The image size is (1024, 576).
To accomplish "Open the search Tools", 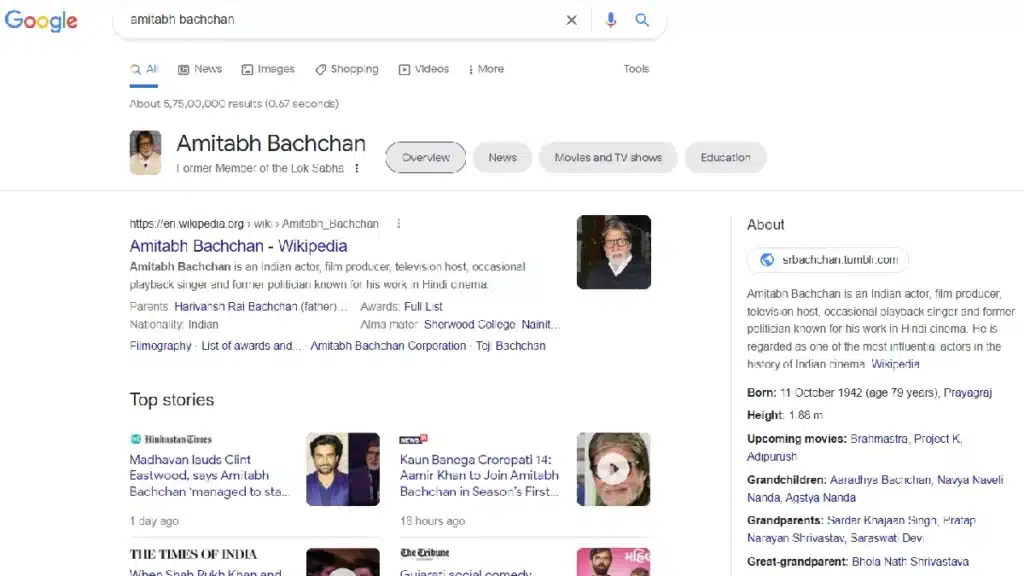I will pyautogui.click(x=636, y=69).
